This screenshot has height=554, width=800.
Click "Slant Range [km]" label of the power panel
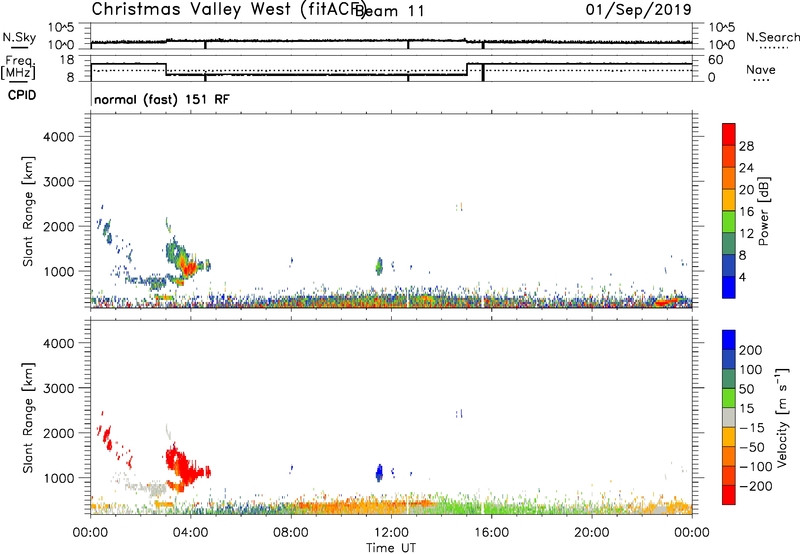(28, 211)
